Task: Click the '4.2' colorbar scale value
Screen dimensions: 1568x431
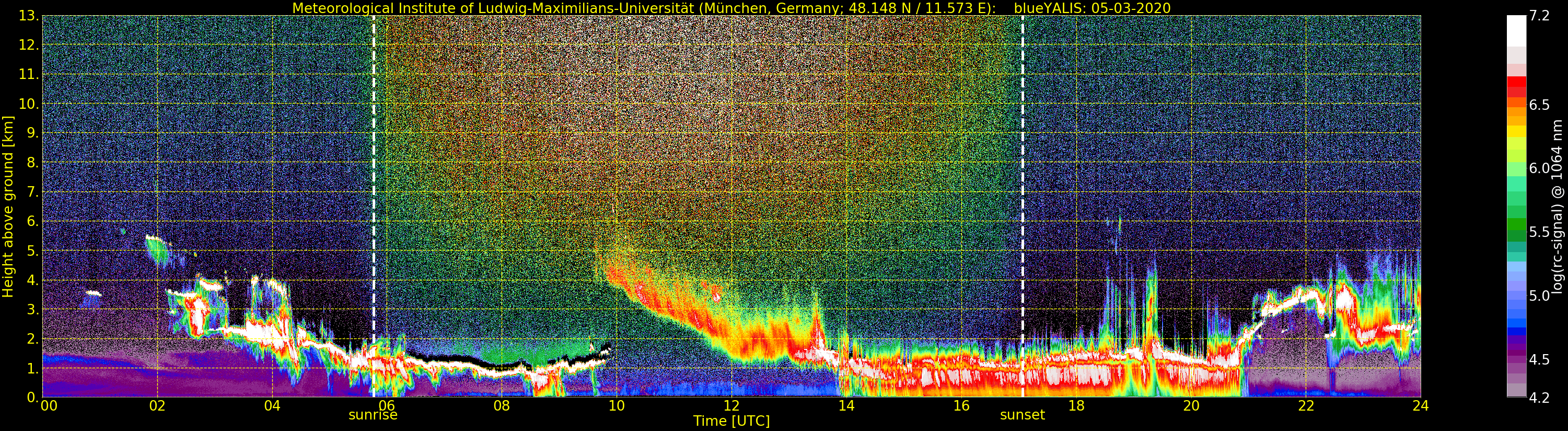Action: (x=1539, y=397)
